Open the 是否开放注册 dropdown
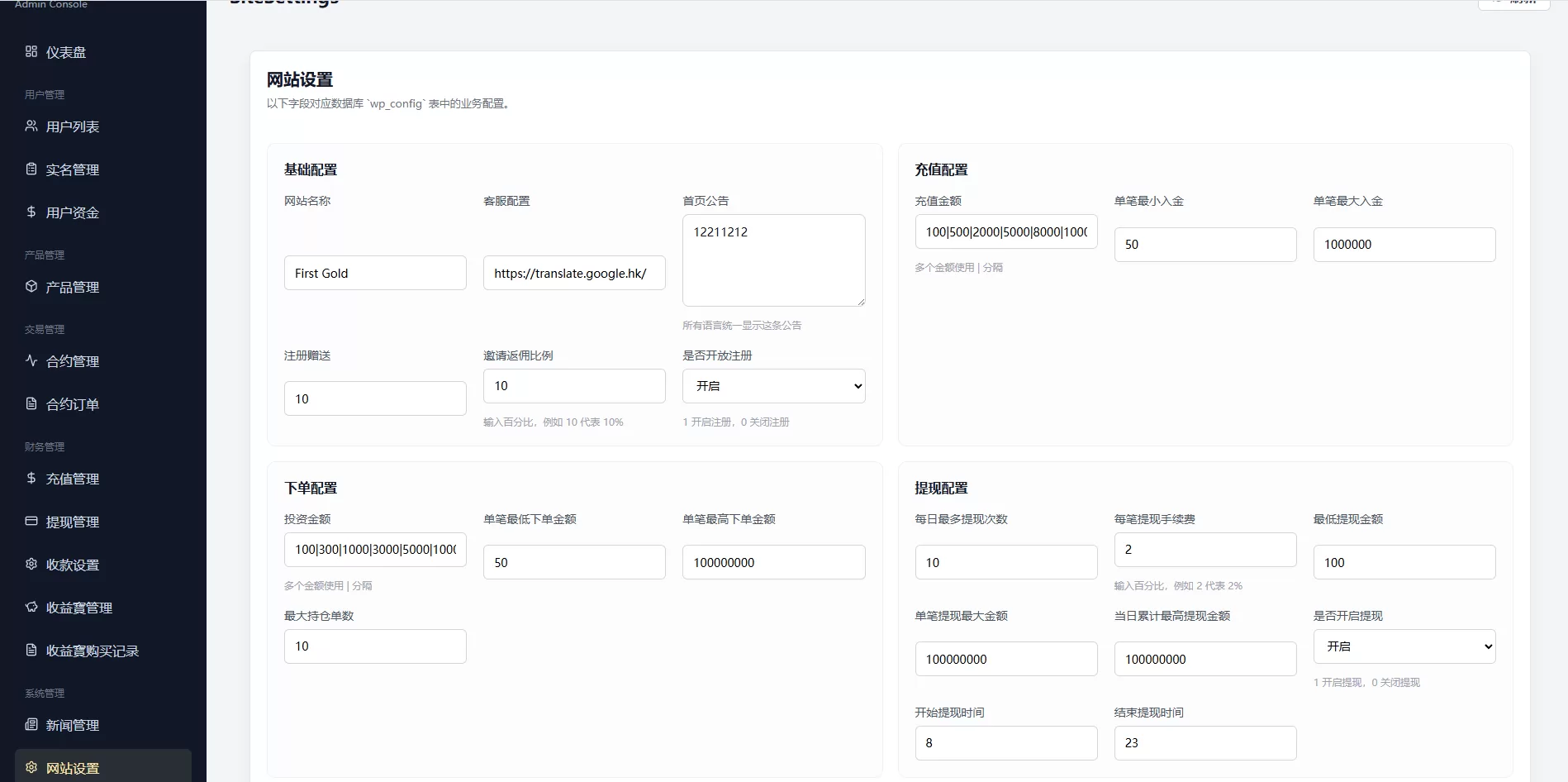Screen dimensions: 1568x782 [774, 386]
